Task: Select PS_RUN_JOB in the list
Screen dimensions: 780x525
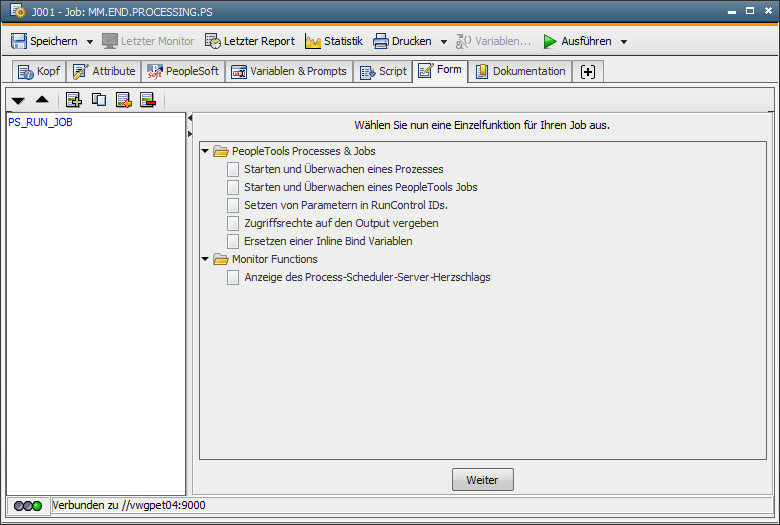Action: click(x=40, y=122)
